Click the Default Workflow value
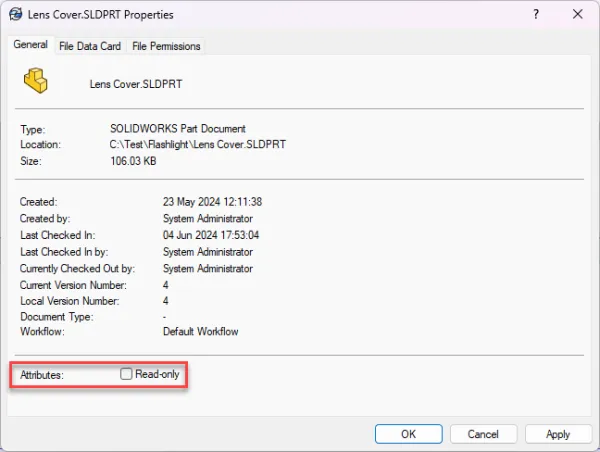The image size is (600, 452). (201, 331)
